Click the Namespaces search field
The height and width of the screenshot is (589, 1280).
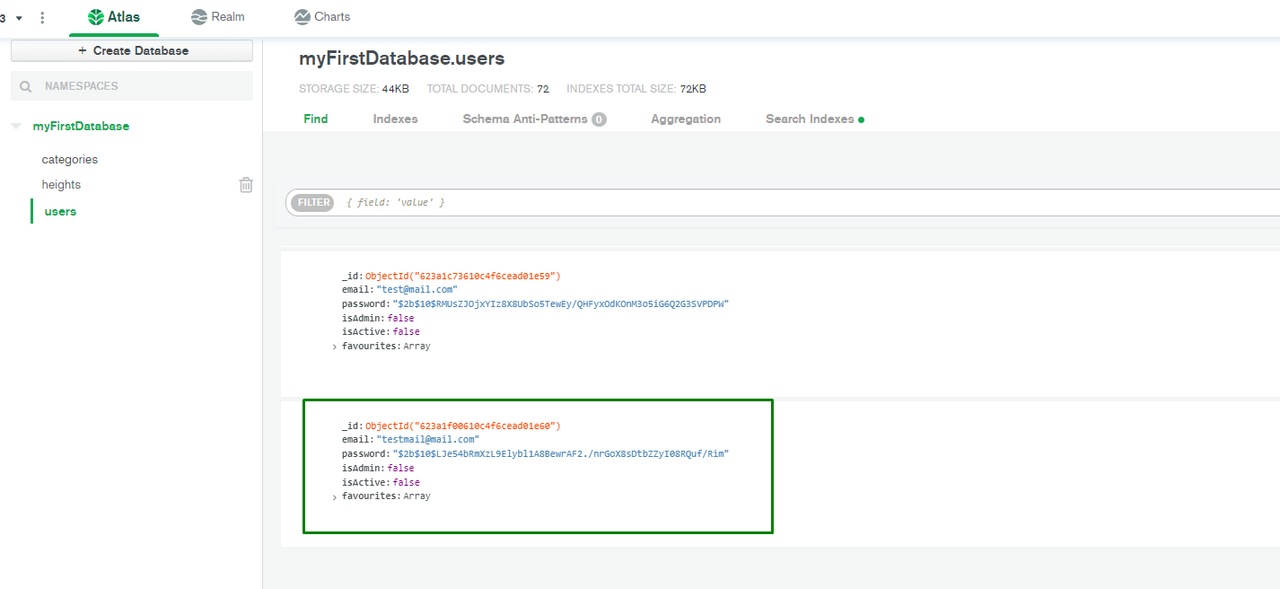click(x=132, y=87)
